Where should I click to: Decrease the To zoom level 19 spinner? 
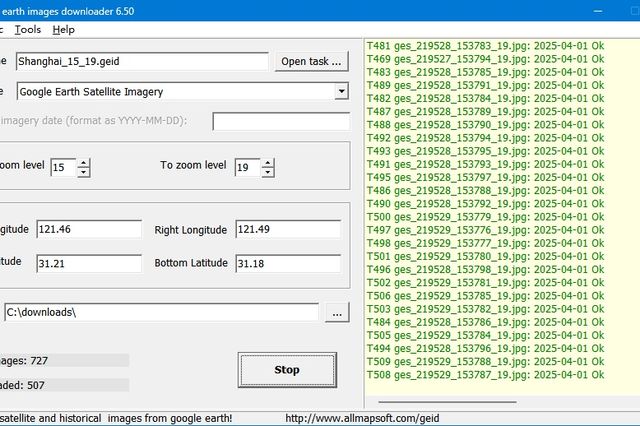point(268,172)
